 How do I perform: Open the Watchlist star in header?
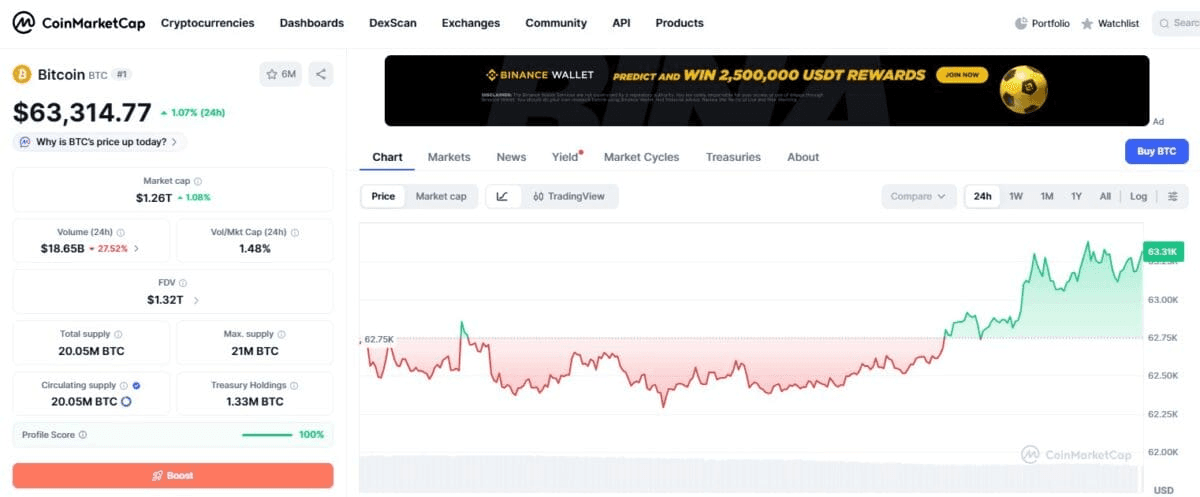click(1087, 23)
